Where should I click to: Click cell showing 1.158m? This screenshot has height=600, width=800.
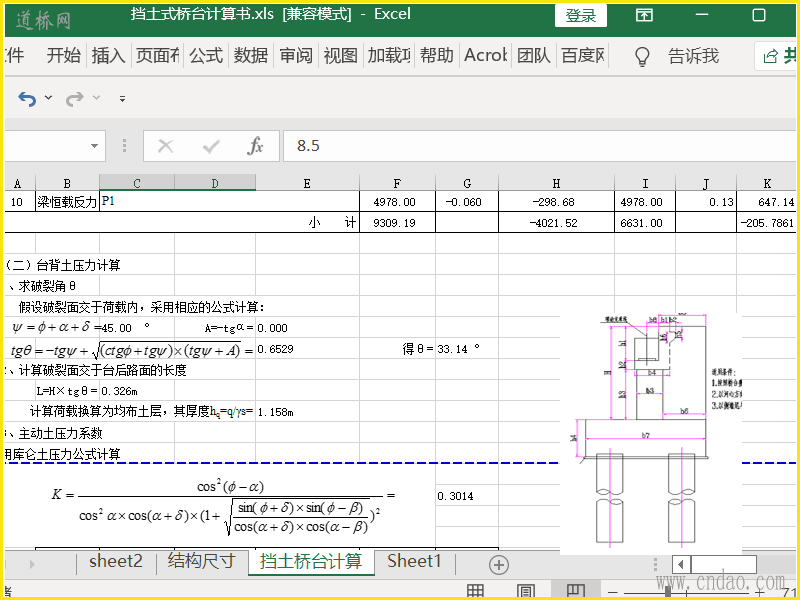[276, 412]
